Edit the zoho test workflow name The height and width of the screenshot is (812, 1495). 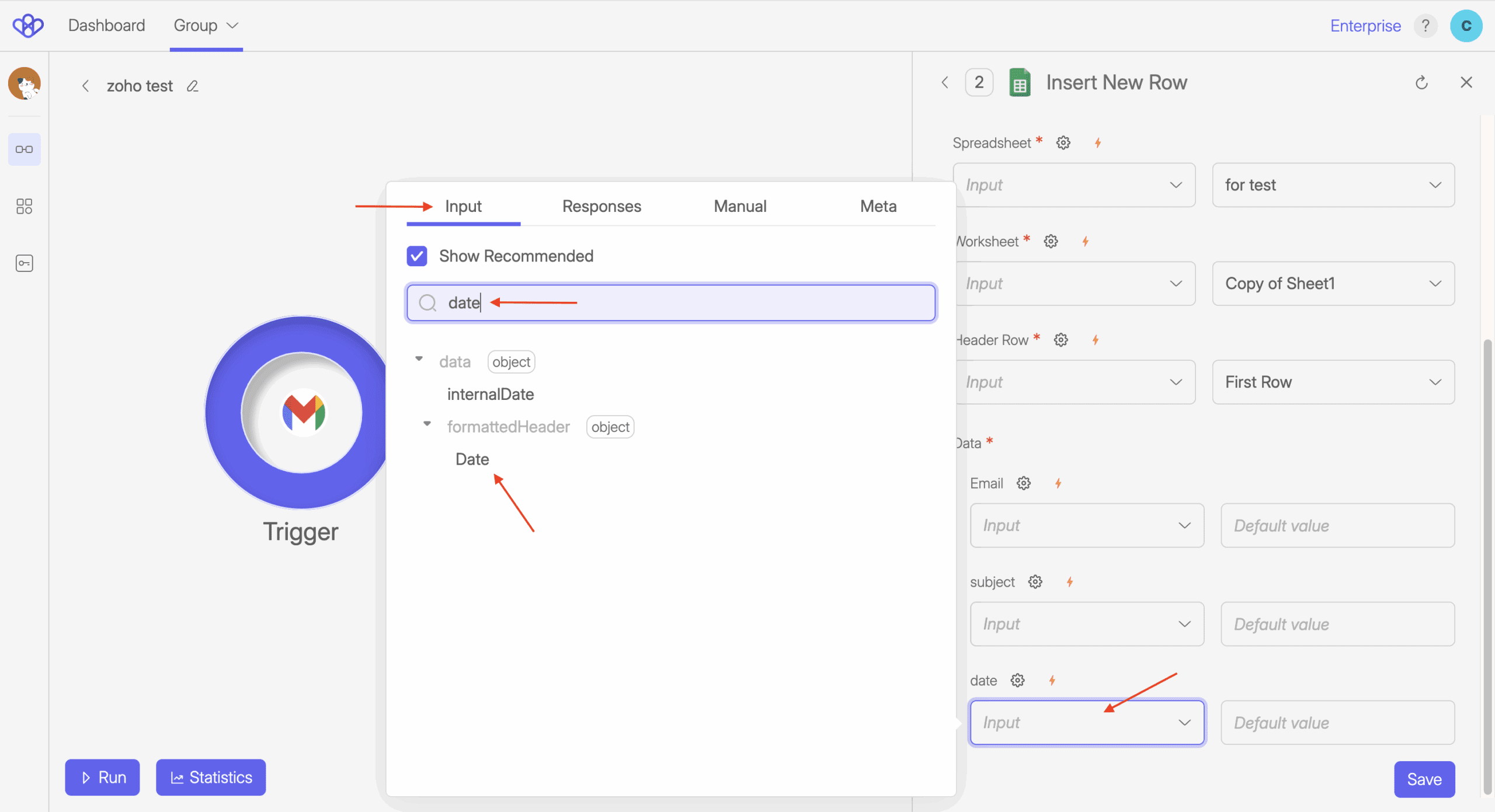click(193, 86)
